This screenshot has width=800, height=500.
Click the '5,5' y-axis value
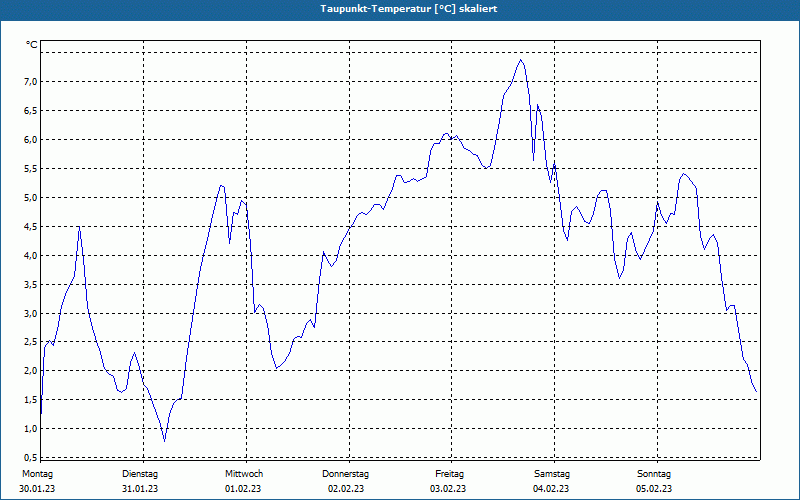point(31,169)
